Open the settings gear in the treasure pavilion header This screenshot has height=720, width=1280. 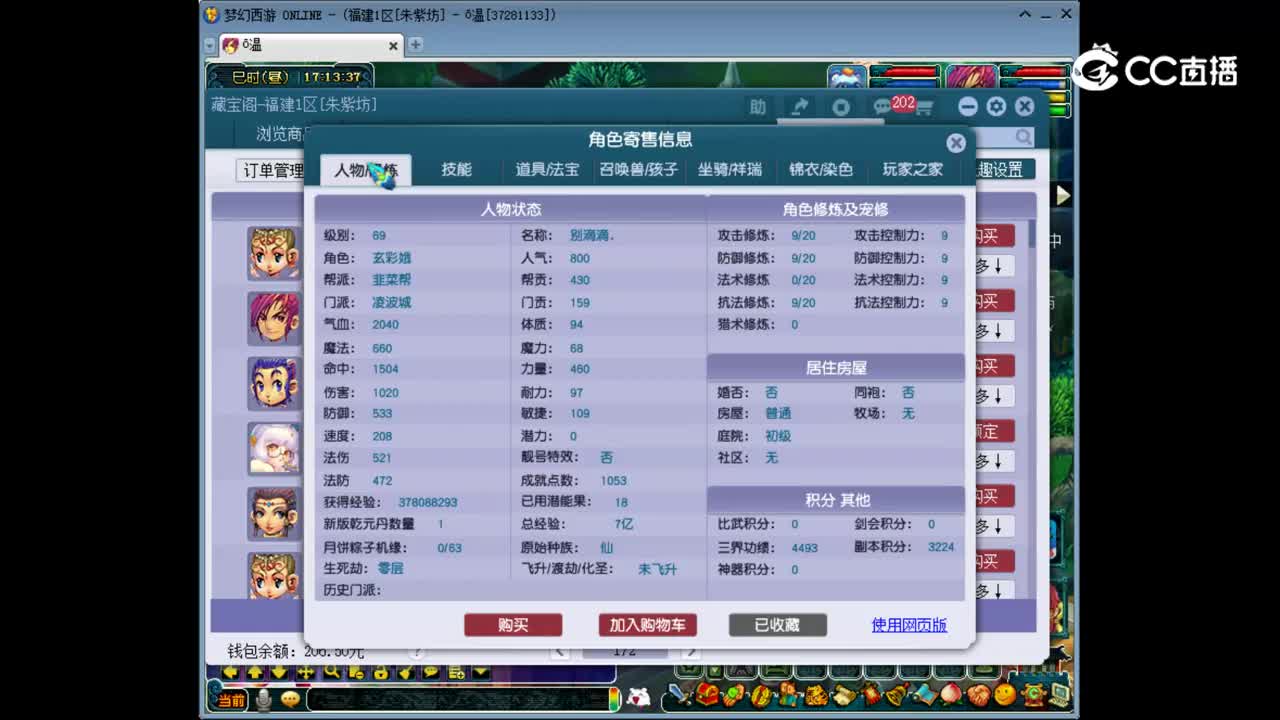(996, 107)
